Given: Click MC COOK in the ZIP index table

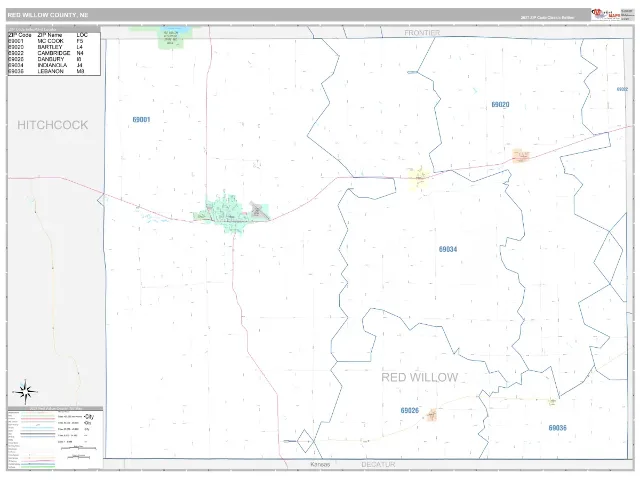Looking at the screenshot, I should click(50, 41).
